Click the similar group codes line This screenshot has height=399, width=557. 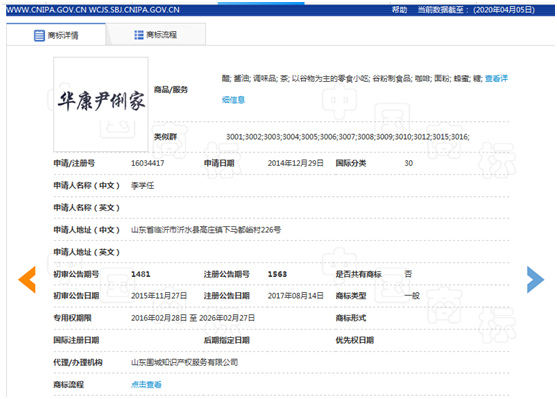coord(348,137)
